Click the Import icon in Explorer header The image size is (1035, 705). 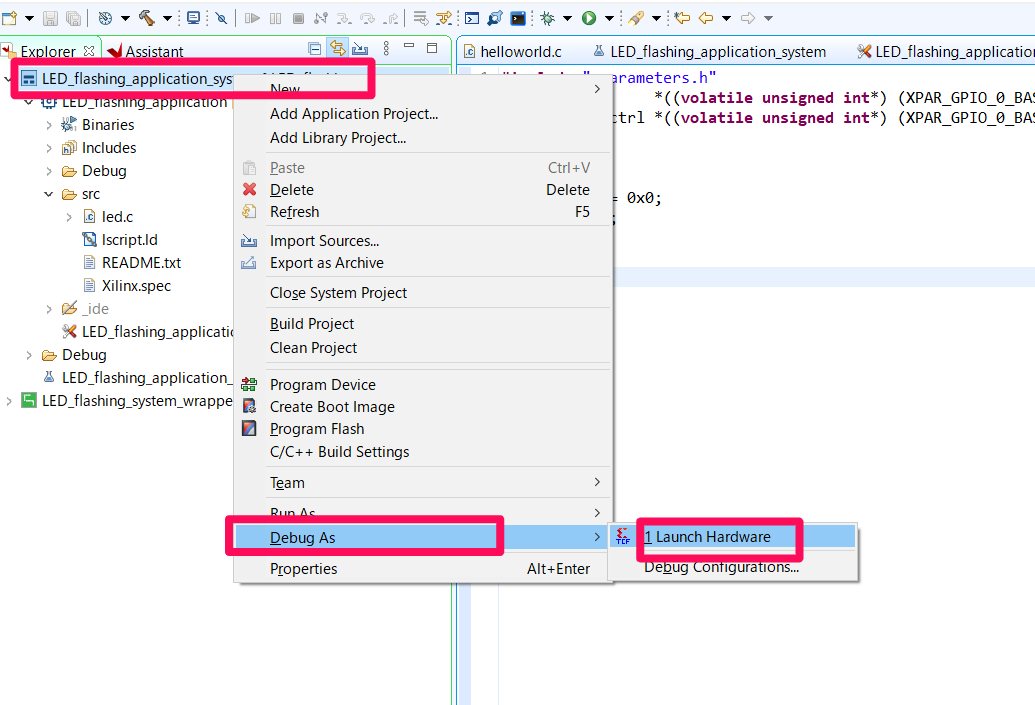point(360,48)
